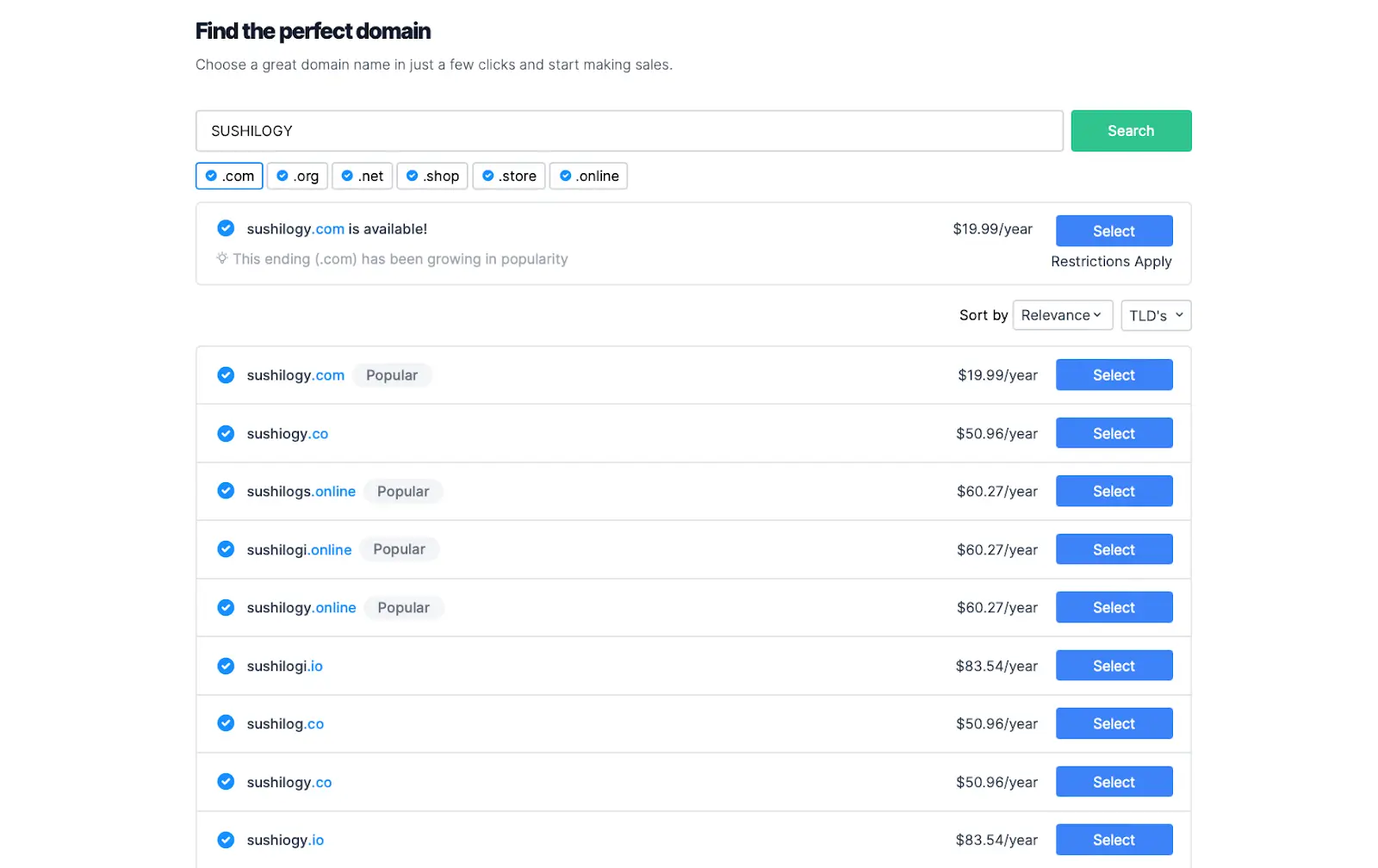Click the Popular badge on sushilogs.online
Image resolution: width=1378 pixels, height=868 pixels.
403,491
